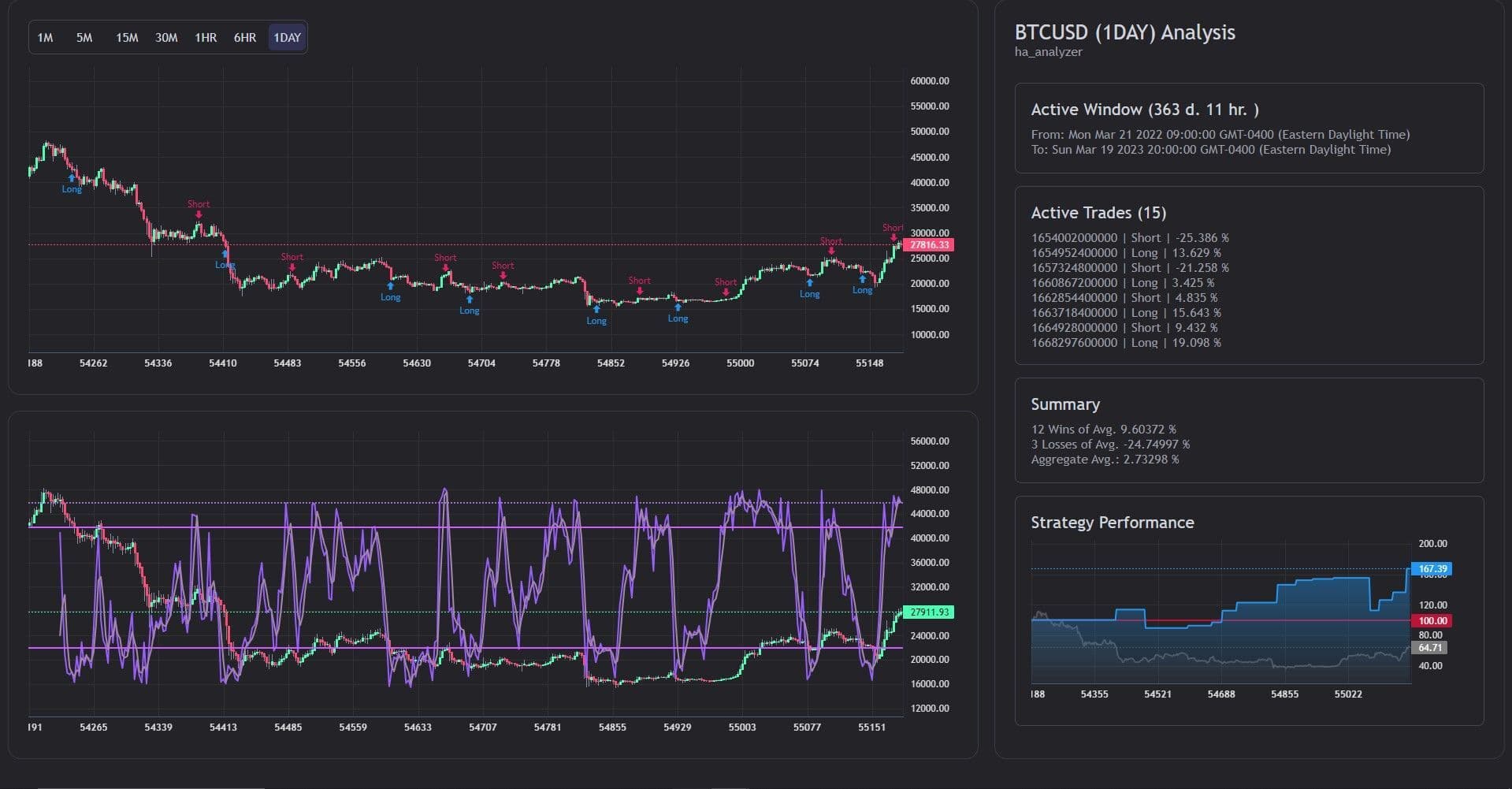Click the rightmost Short marker on price chart
This screenshot has height=789, width=1512.
point(893,236)
